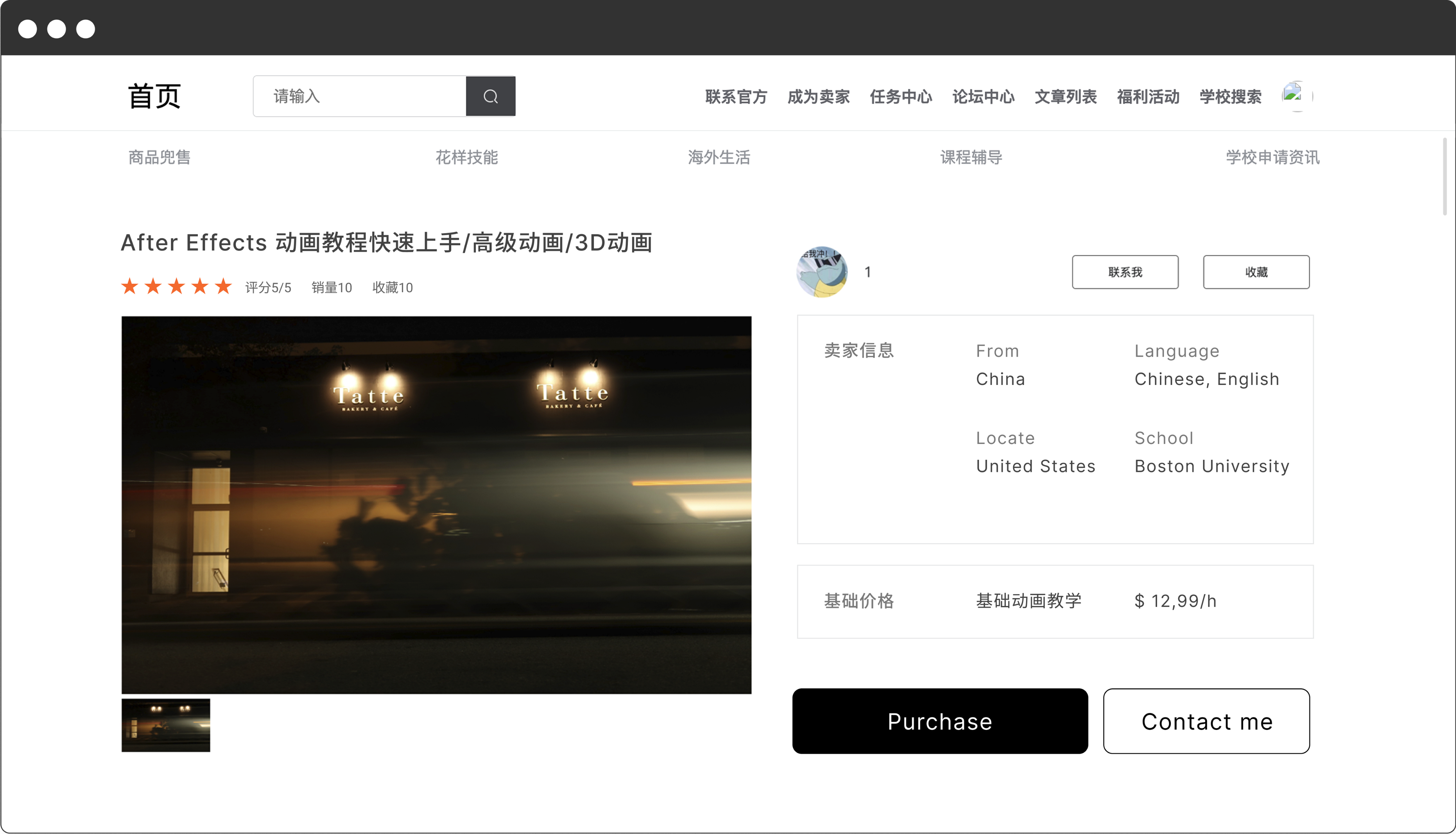Image resolution: width=1456 pixels, height=834 pixels.
Task: Open 成为卖家 in the top menu
Action: tap(818, 97)
